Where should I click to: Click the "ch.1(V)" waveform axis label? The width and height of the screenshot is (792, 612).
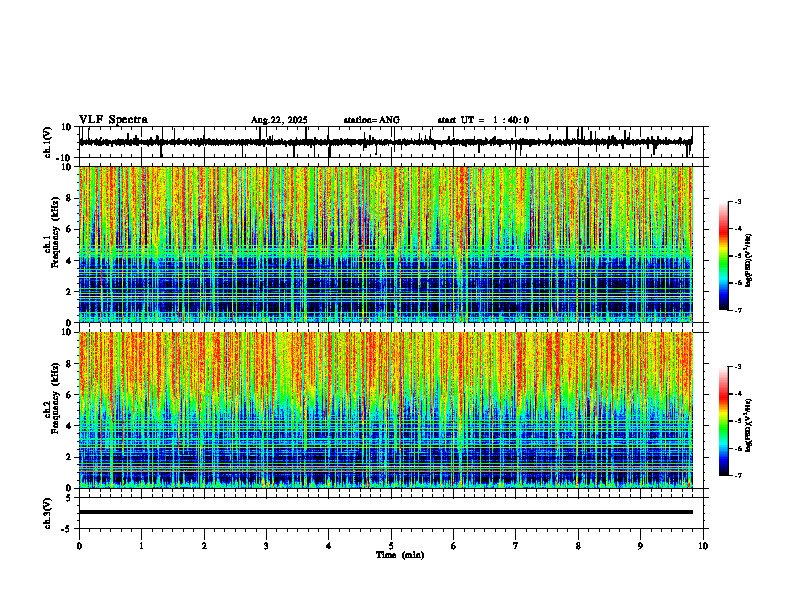coord(48,142)
